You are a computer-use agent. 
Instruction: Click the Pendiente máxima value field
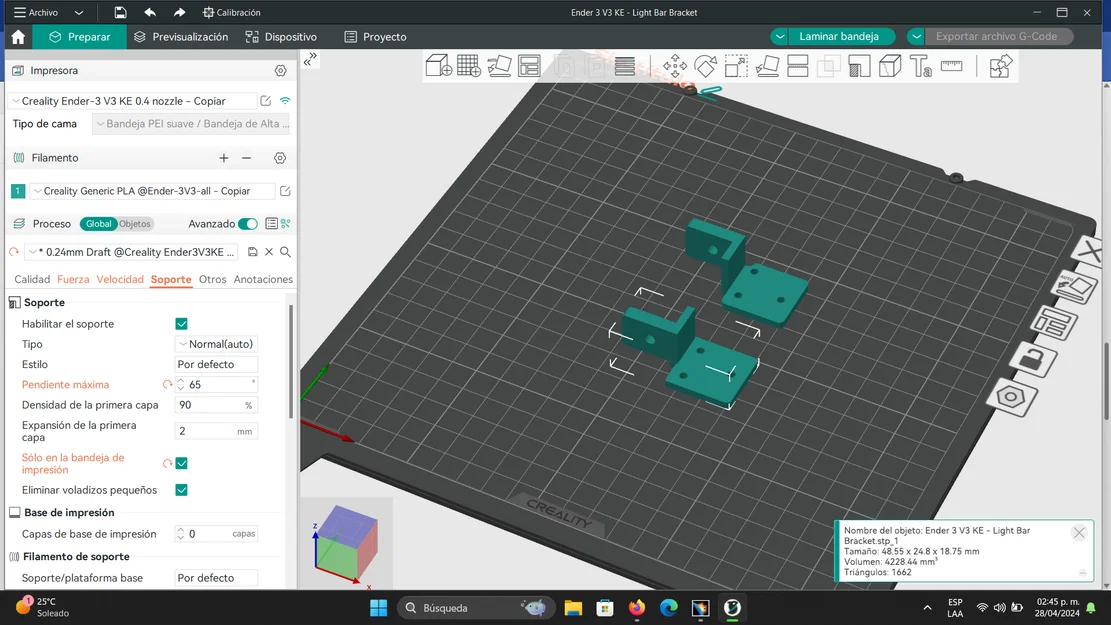tap(218, 385)
